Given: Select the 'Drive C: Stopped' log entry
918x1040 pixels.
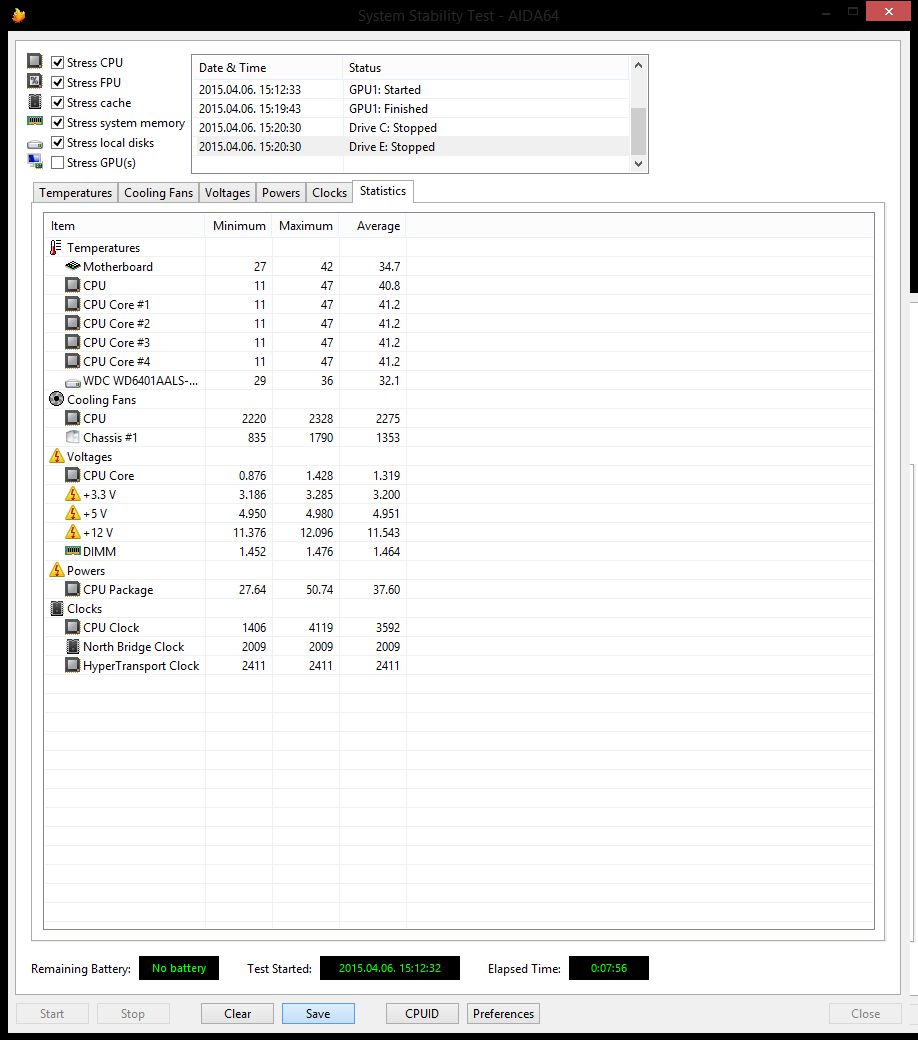Looking at the screenshot, I should coord(411,128).
